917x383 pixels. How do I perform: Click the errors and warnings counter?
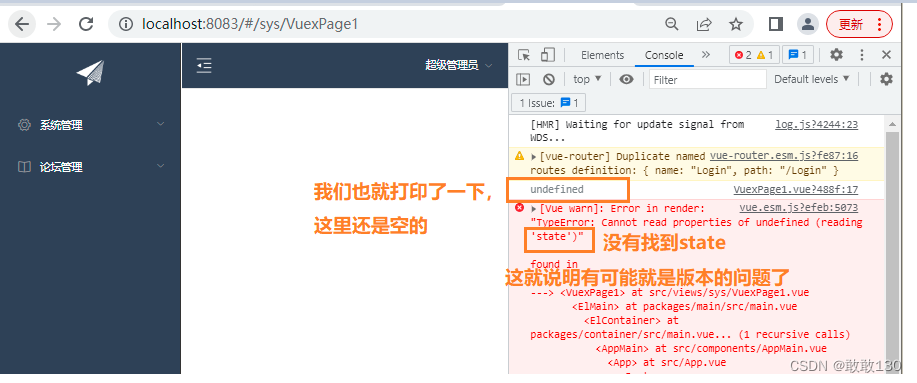pyautogui.click(x=754, y=55)
